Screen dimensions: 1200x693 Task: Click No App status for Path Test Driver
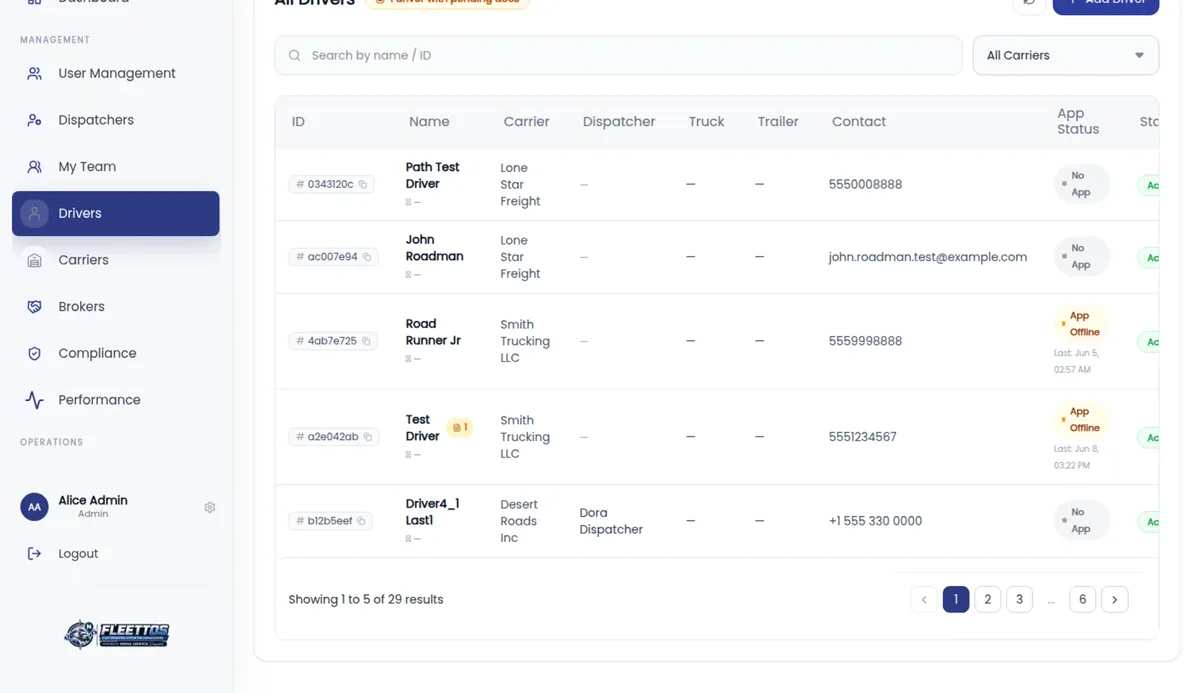pos(1082,184)
